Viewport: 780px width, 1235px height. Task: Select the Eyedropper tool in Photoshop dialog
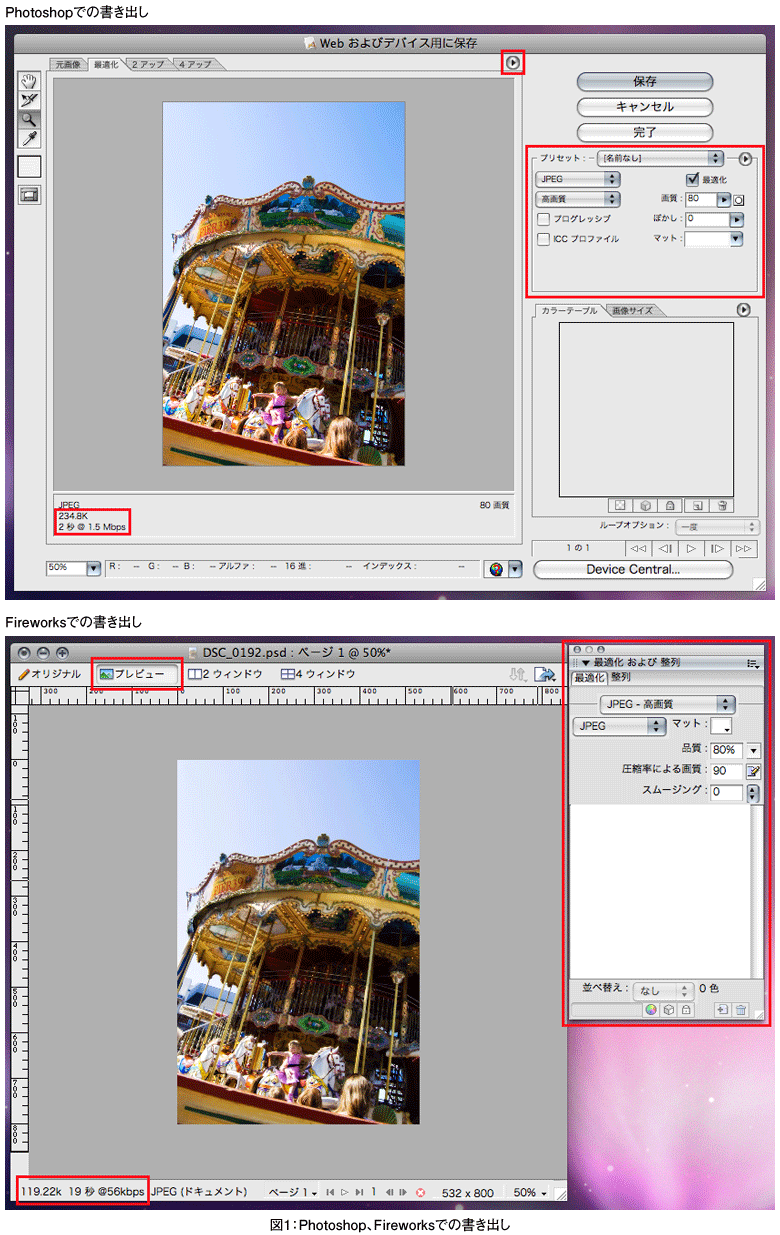[29, 138]
